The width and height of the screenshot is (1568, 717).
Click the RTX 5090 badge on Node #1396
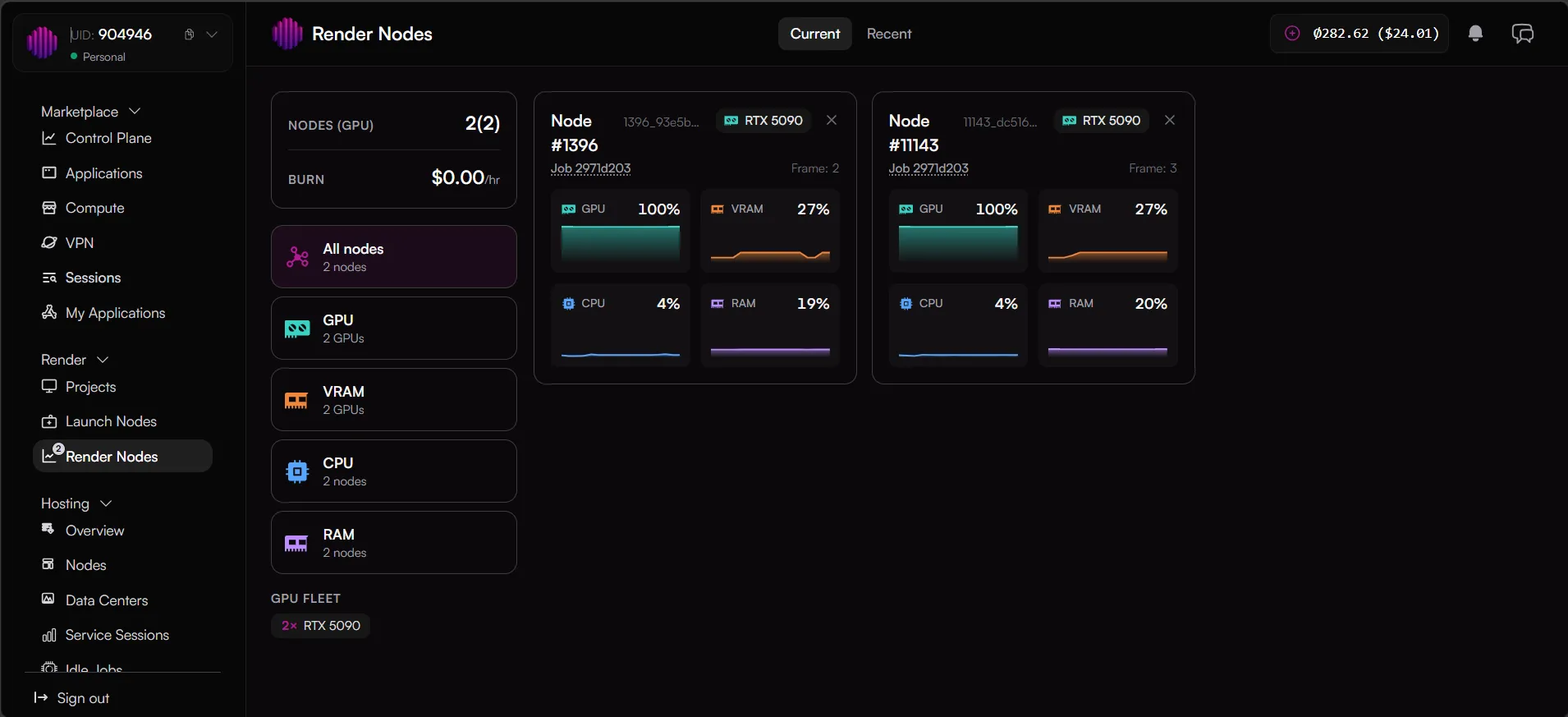pyautogui.click(x=763, y=121)
